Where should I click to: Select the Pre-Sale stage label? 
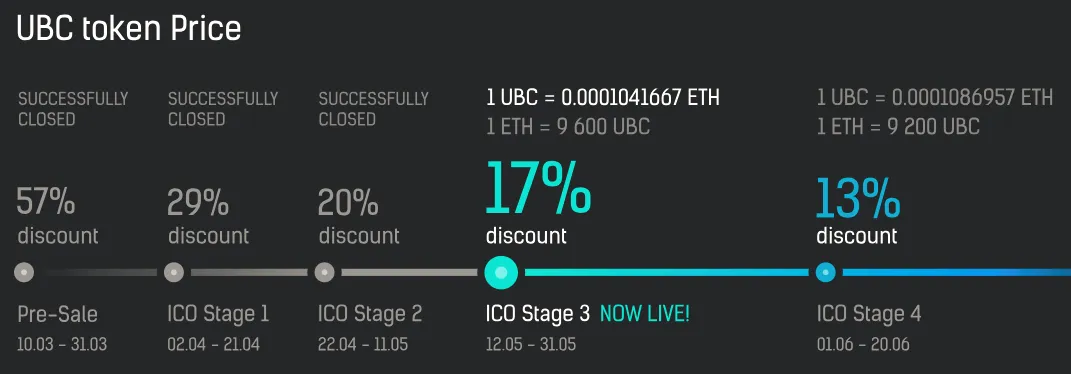coord(57,315)
